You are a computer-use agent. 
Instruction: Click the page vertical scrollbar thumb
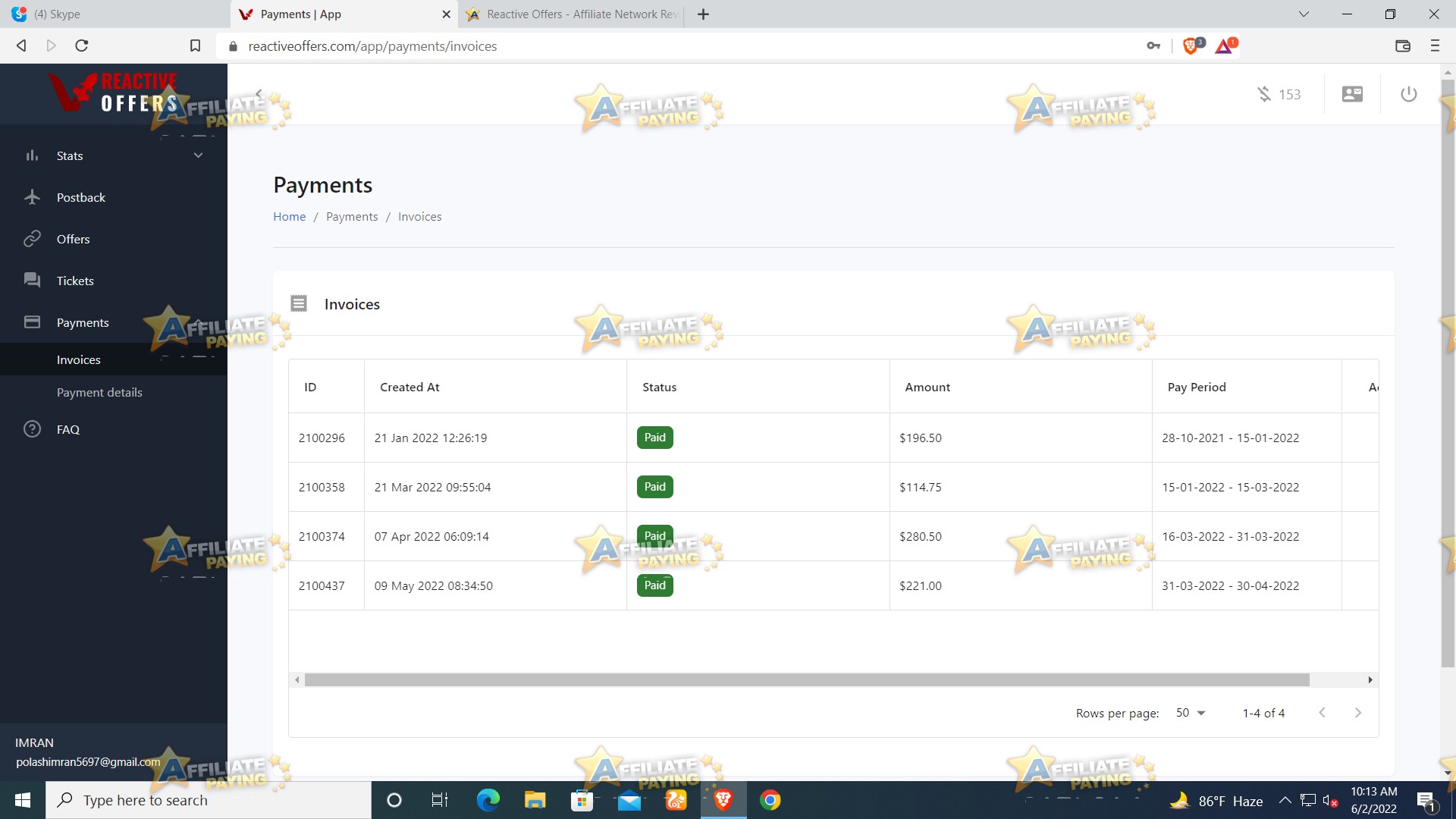1448,373
